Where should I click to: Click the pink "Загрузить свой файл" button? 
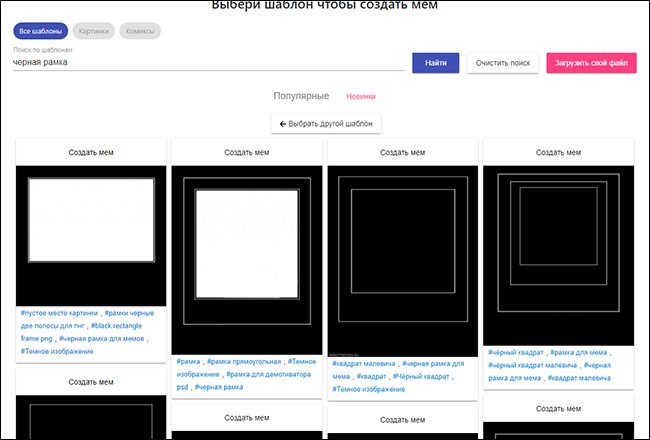click(591, 63)
